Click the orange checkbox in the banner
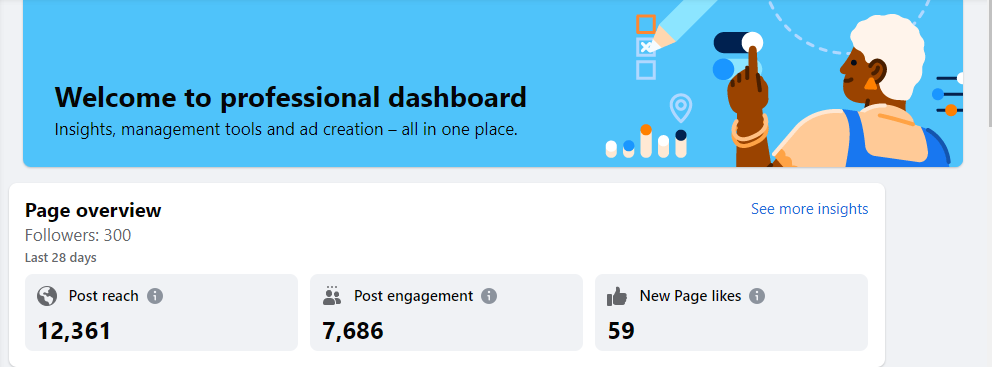Viewport: 992px width, 367px height. click(646, 24)
